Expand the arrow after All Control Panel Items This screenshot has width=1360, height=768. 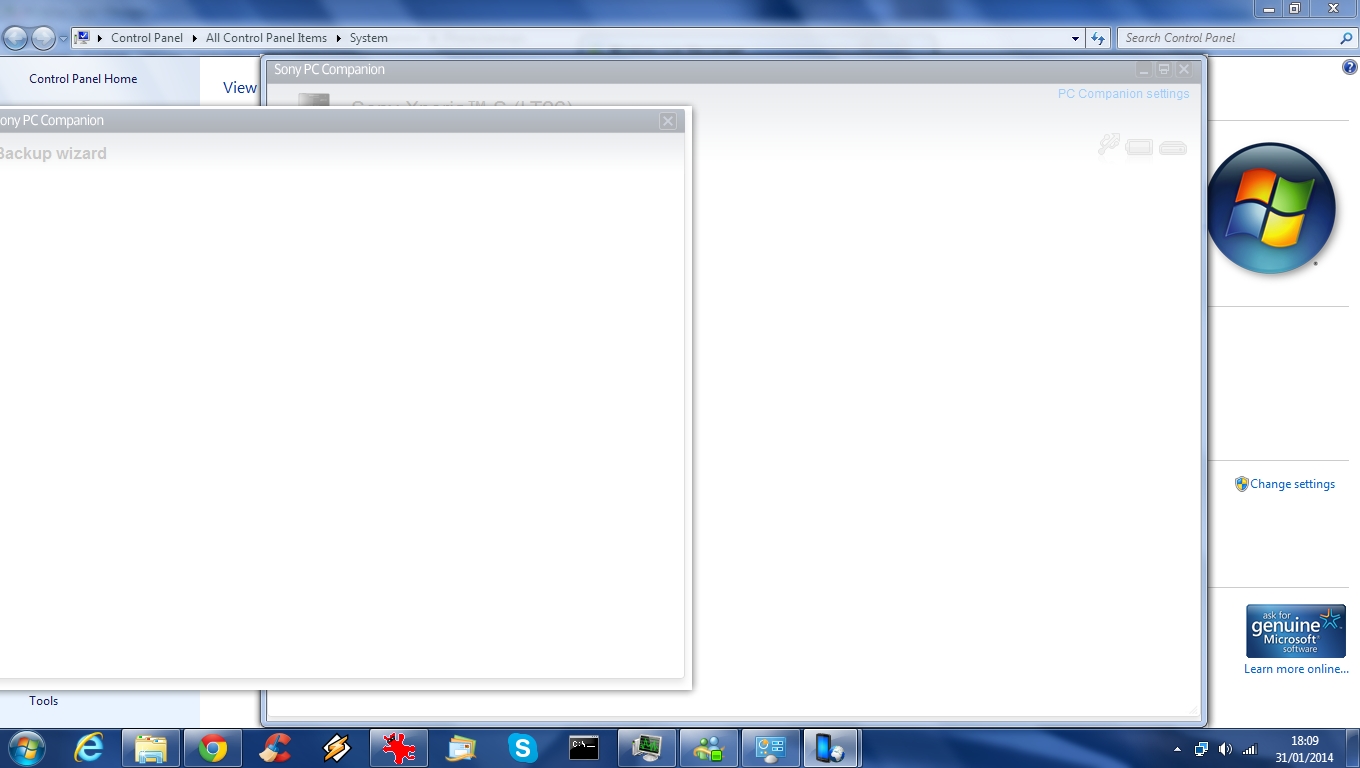tap(338, 38)
